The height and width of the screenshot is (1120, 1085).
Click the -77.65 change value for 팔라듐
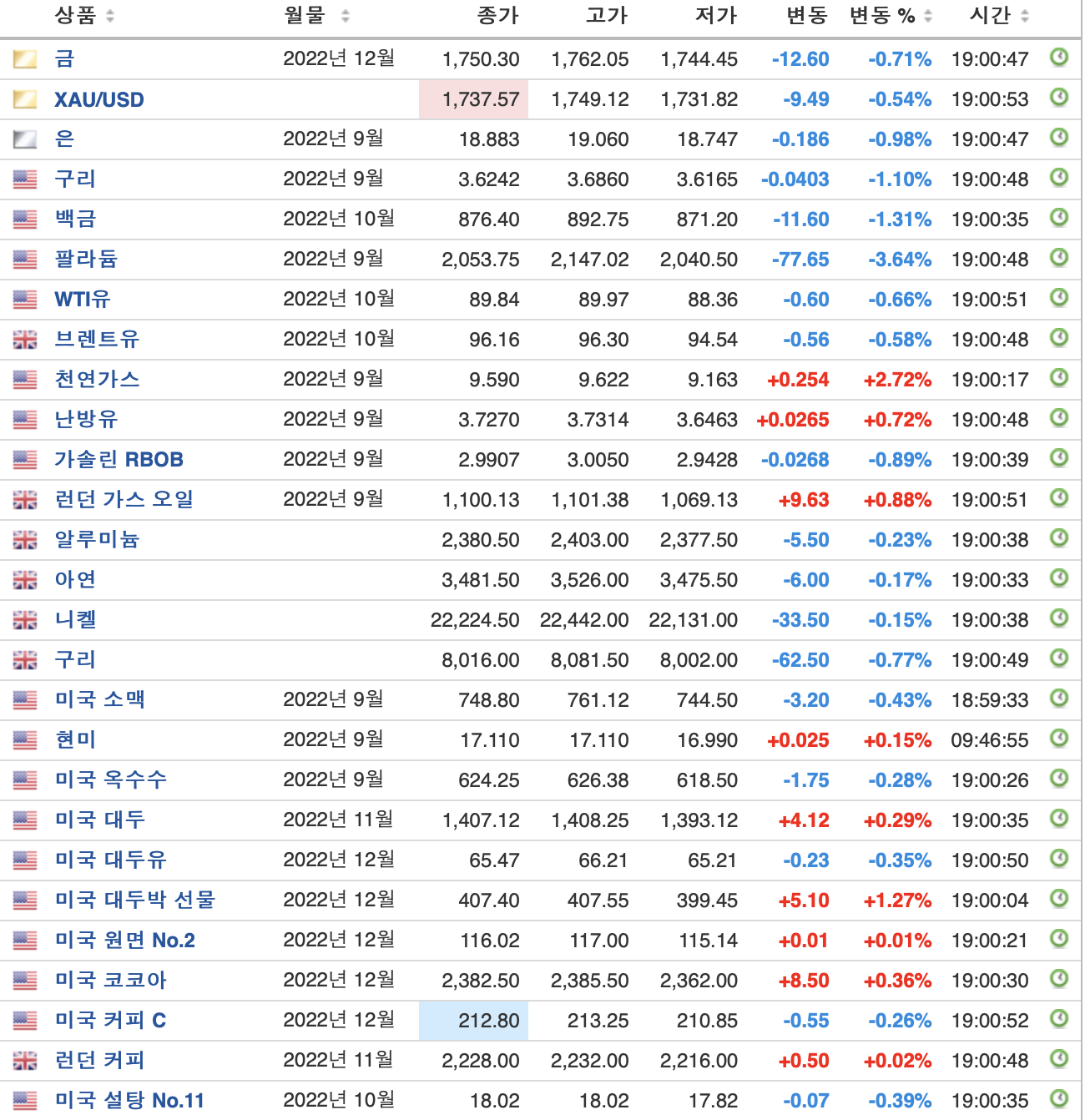point(800,260)
